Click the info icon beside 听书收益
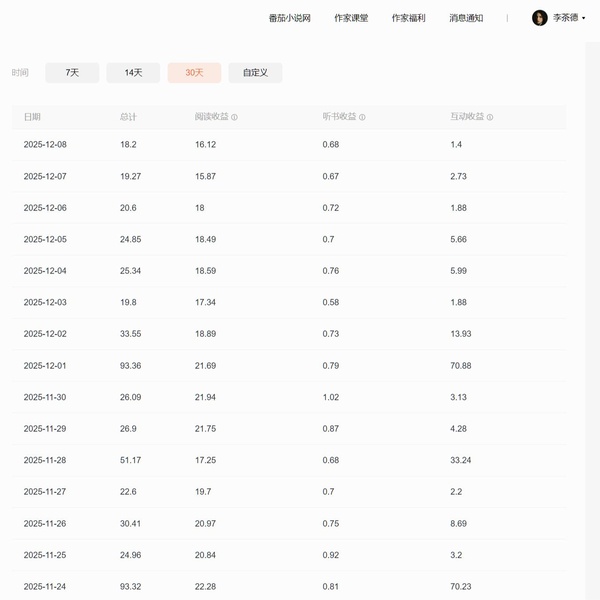Screen dimensions: 600x600 (362, 118)
